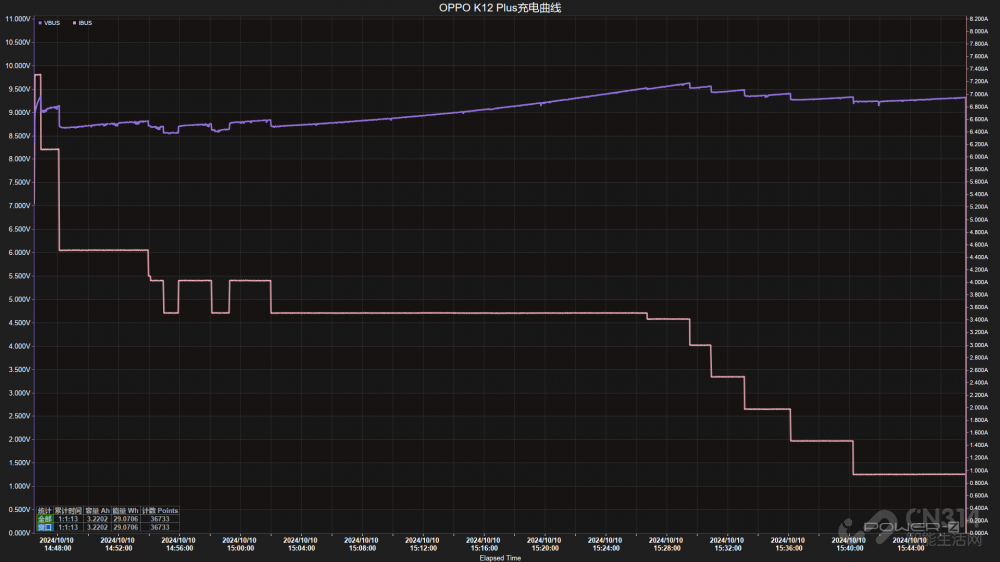1000x562 pixels.
Task: Click the 4.000A current axis label
Action: click(978, 282)
